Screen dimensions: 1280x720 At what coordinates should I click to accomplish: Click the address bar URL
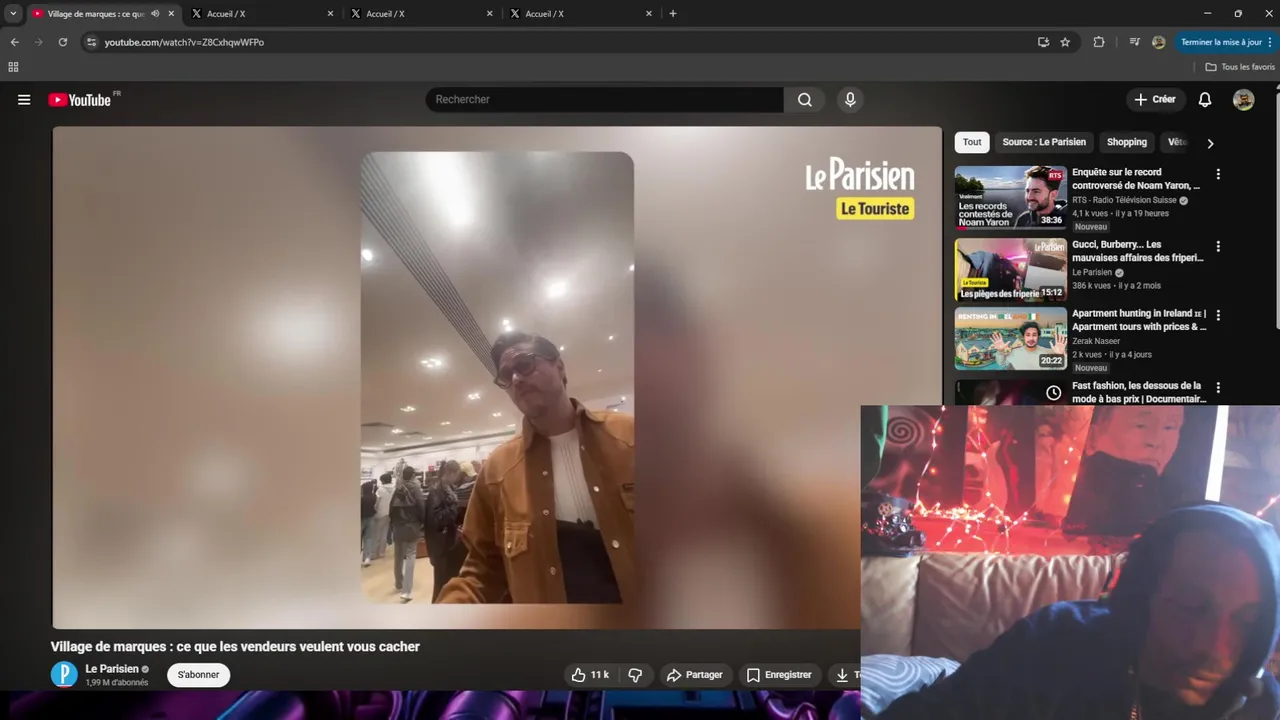coord(184,42)
